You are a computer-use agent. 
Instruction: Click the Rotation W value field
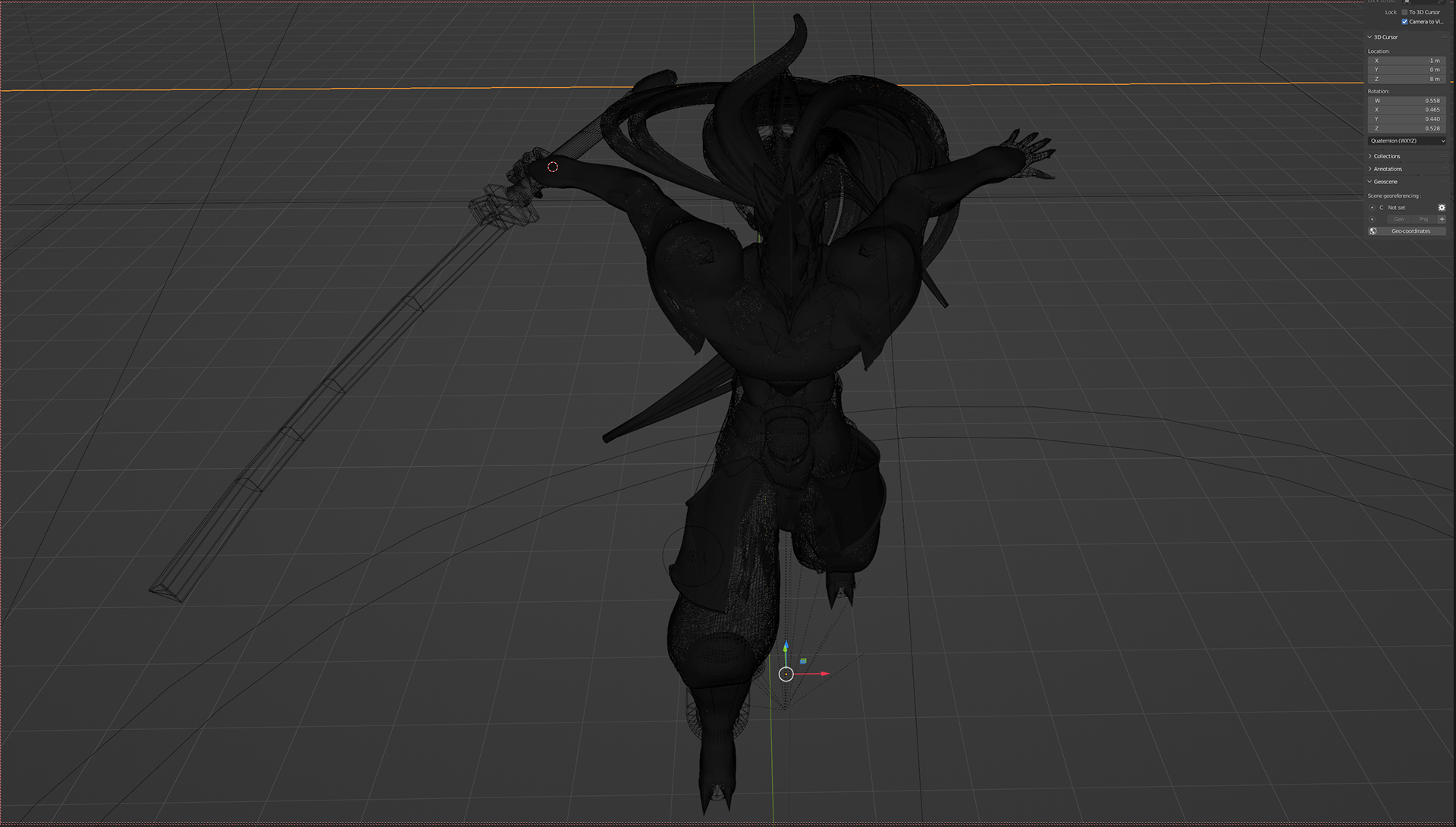pos(1407,101)
